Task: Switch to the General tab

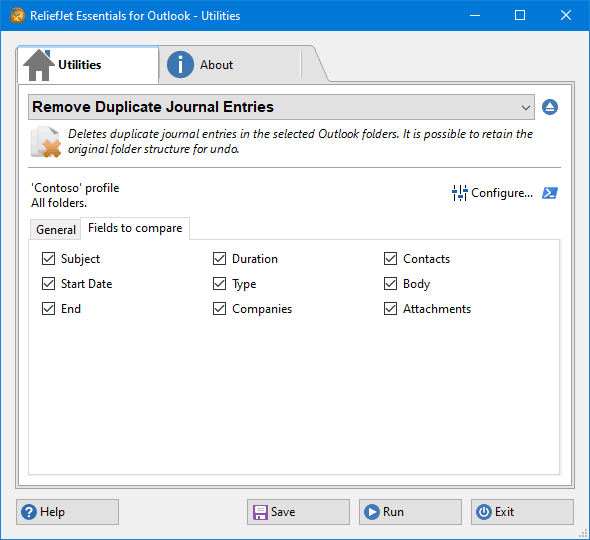Action: point(56,230)
